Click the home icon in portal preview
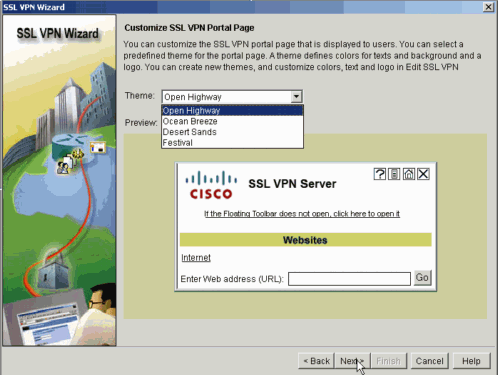The image size is (498, 375). 409,174
